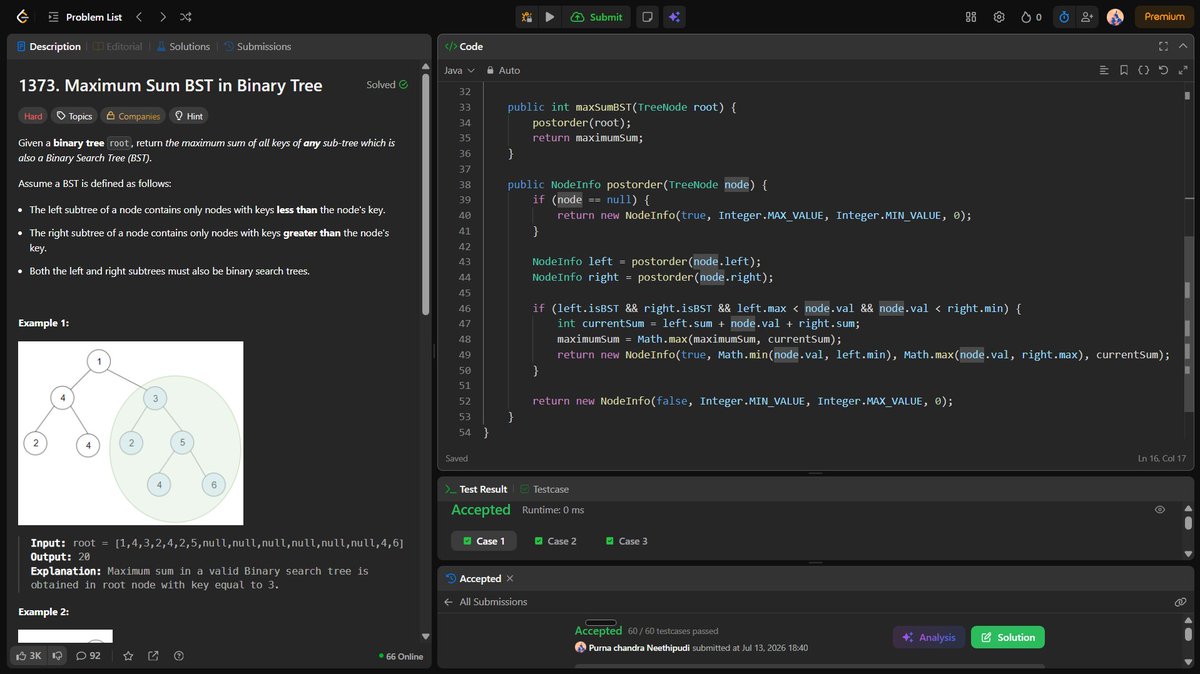Viewport: 1200px width, 674px height.
Task: Click the curly braces icon in editor toolbar
Action: pyautogui.click(x=1143, y=70)
